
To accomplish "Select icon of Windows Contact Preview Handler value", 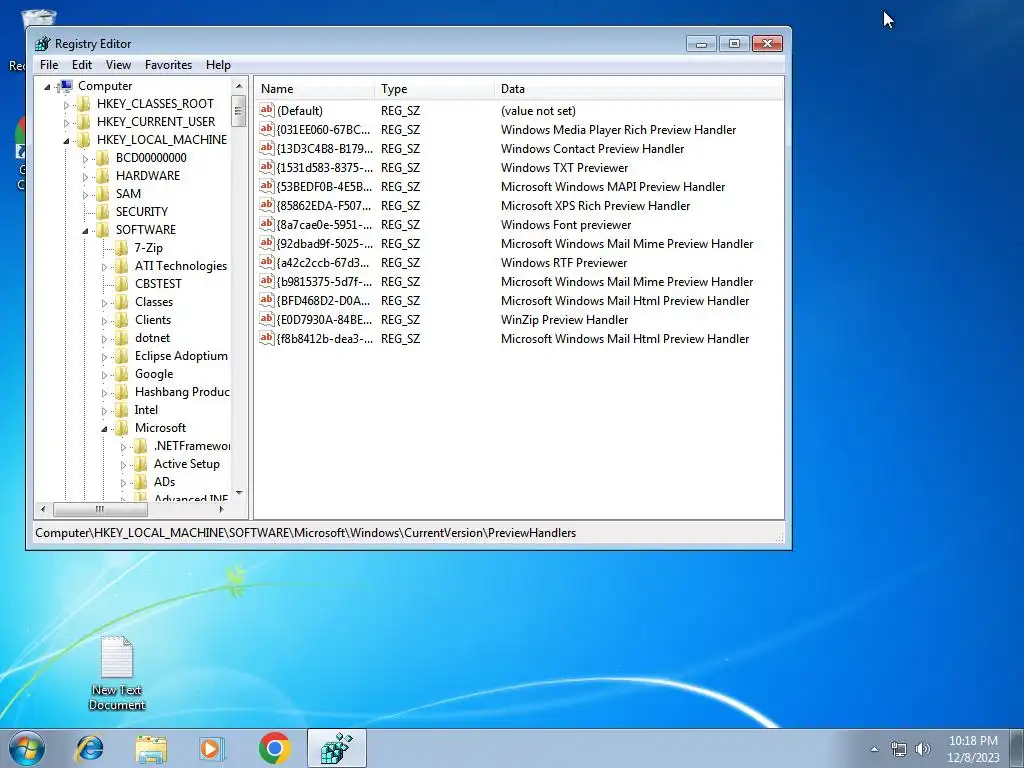I will pos(266,148).
